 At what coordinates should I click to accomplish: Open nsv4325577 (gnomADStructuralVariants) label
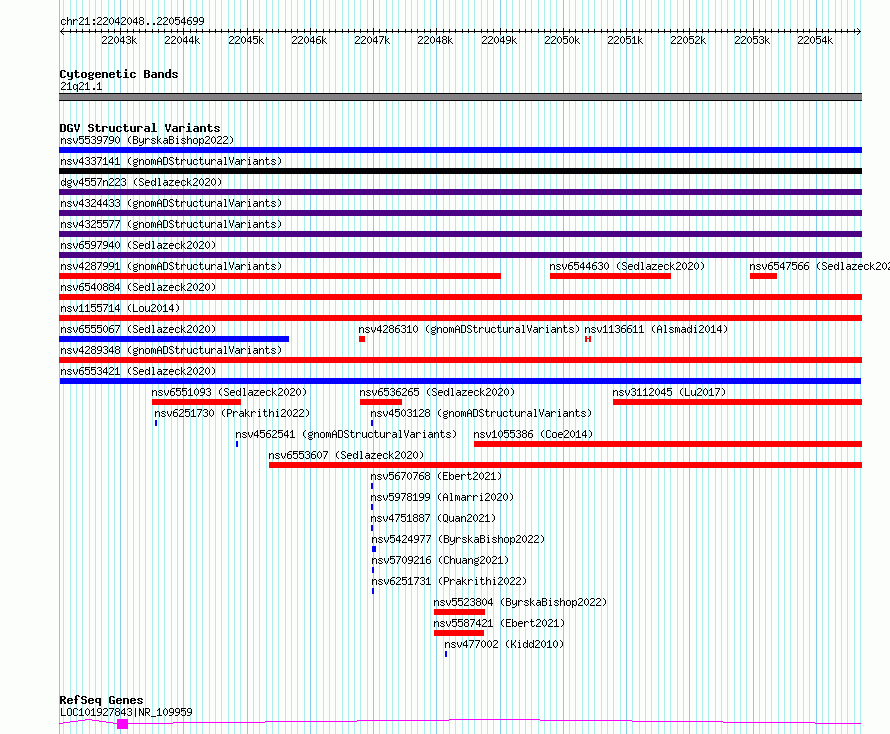171,224
